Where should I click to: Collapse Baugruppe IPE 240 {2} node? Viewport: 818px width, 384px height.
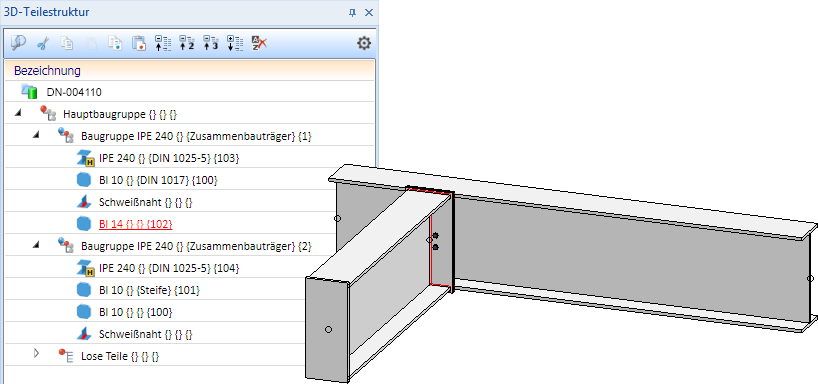coord(36,244)
